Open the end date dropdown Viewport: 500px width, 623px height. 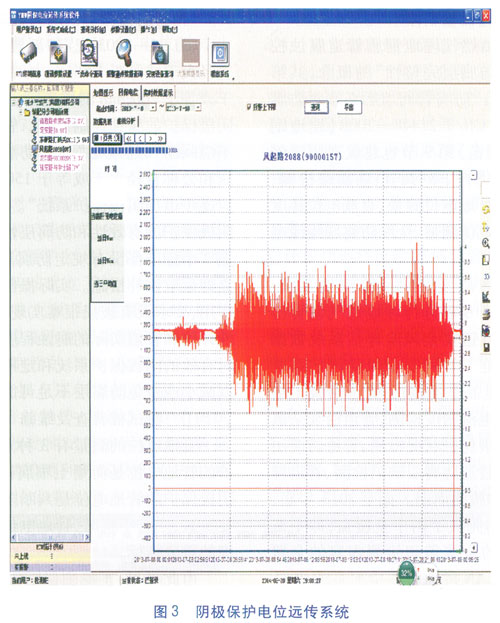tap(198, 108)
